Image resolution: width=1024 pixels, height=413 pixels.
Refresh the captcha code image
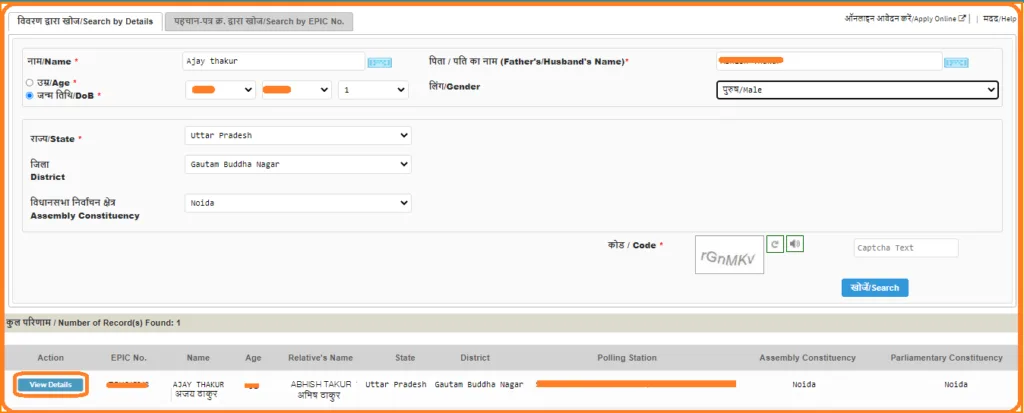coord(774,244)
